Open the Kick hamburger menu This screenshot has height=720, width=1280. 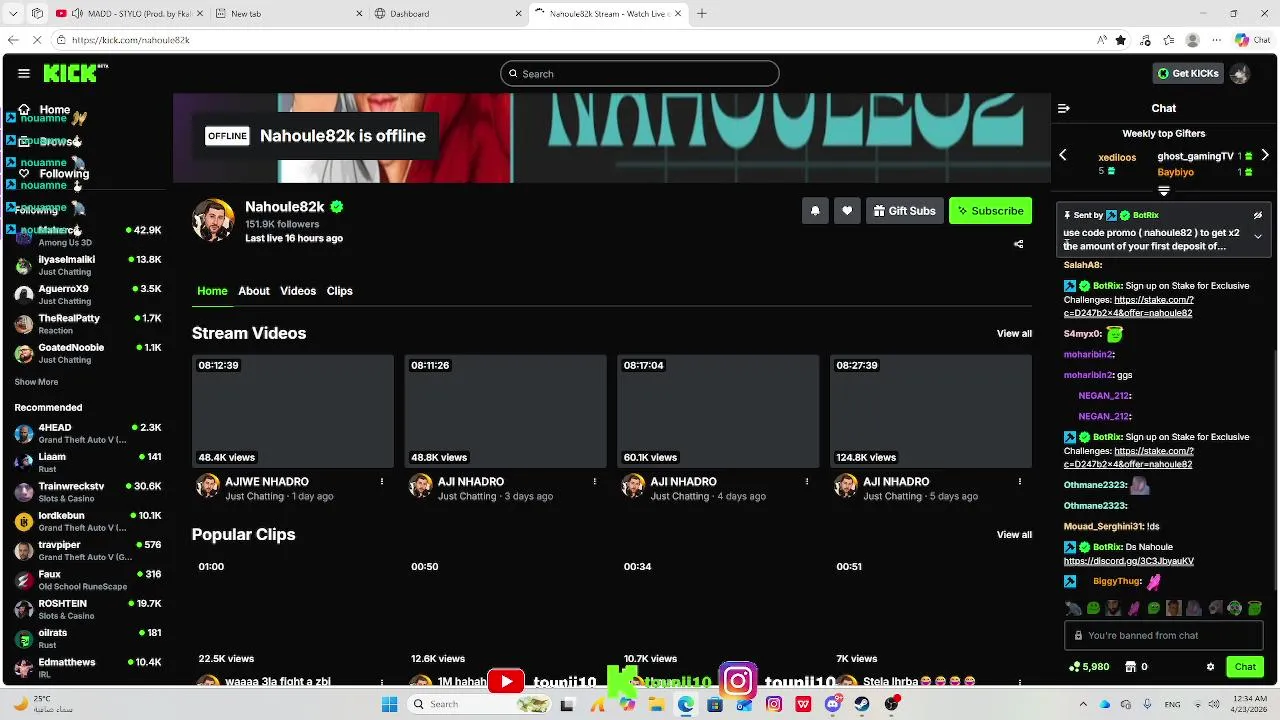click(24, 73)
